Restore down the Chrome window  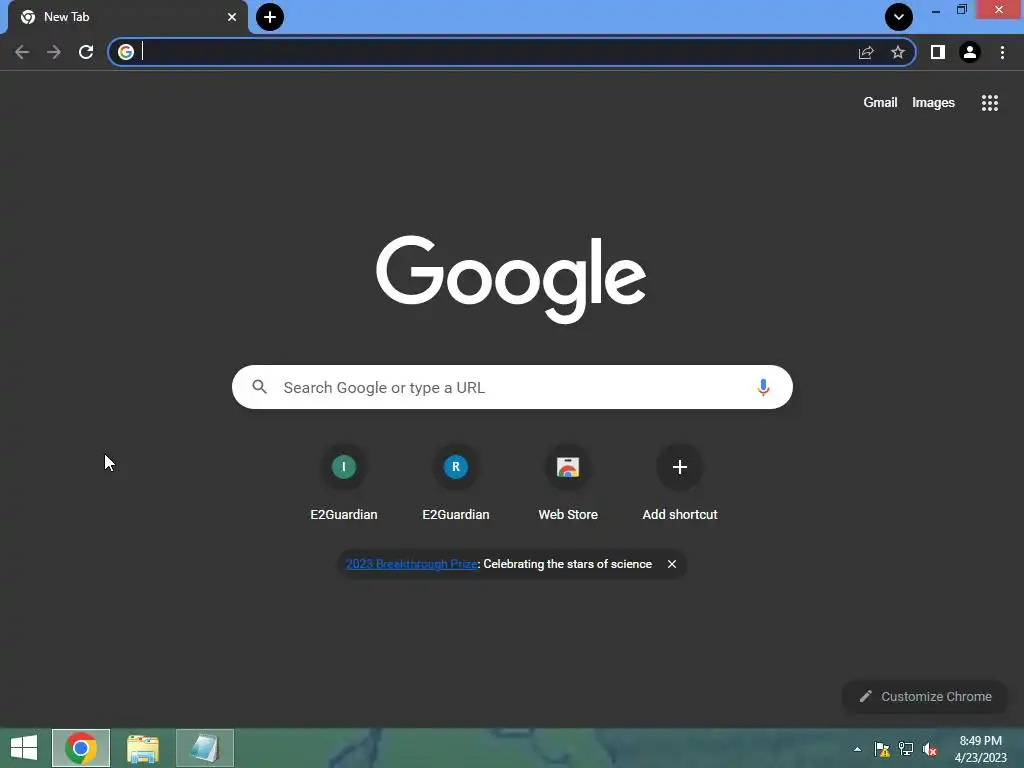coord(962,10)
